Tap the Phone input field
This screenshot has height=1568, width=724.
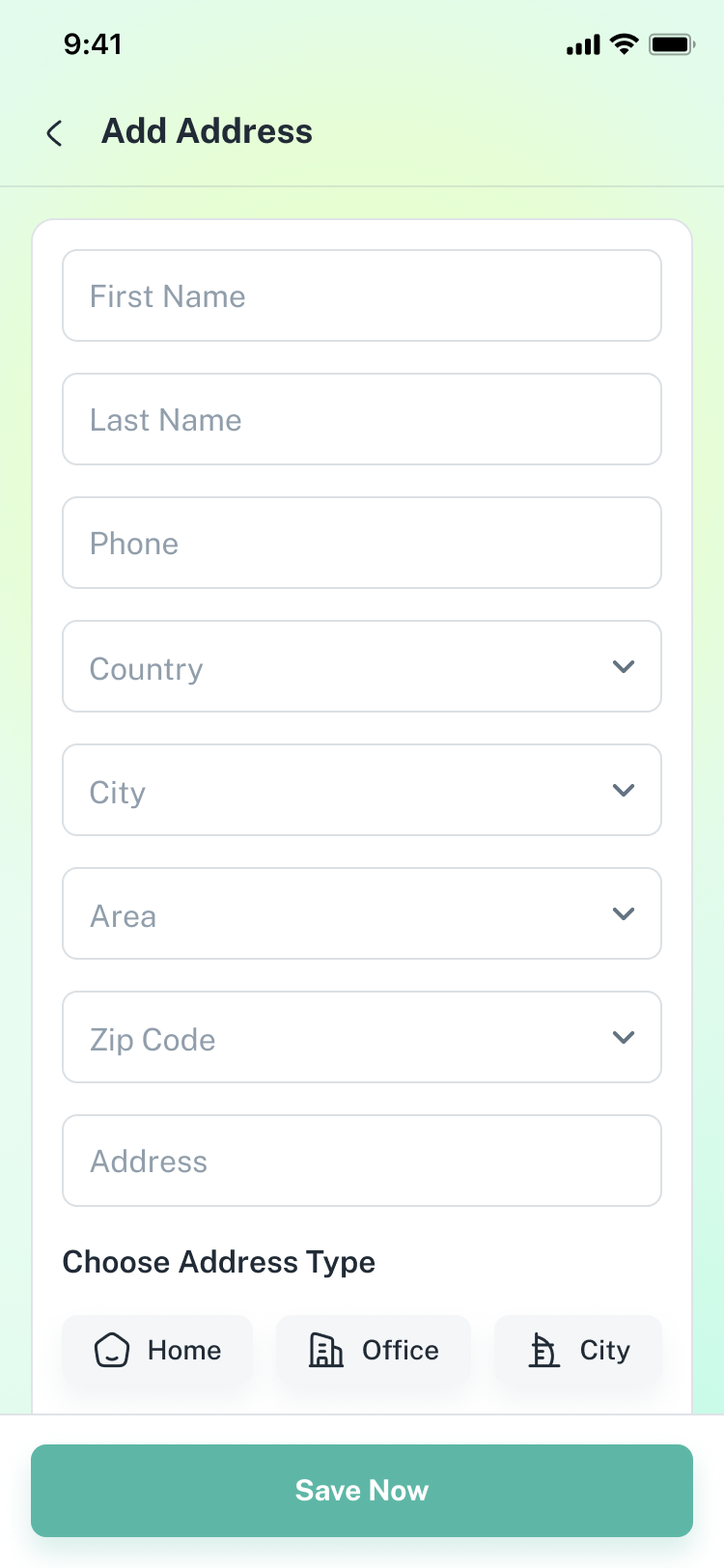click(362, 543)
